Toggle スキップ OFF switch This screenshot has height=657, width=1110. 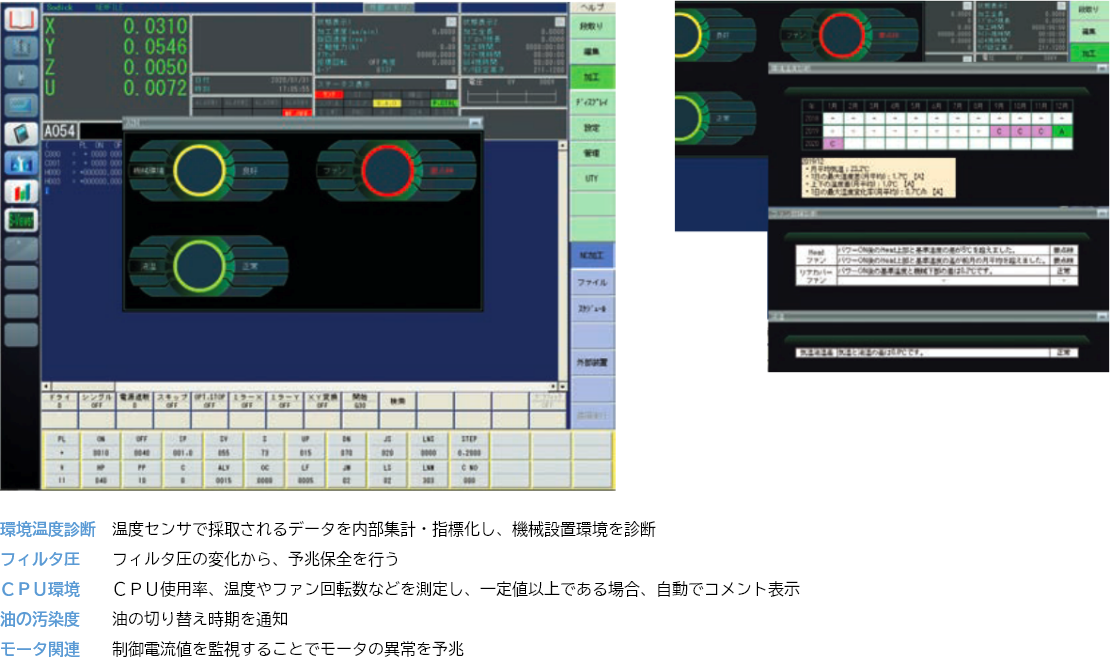[x=172, y=401]
